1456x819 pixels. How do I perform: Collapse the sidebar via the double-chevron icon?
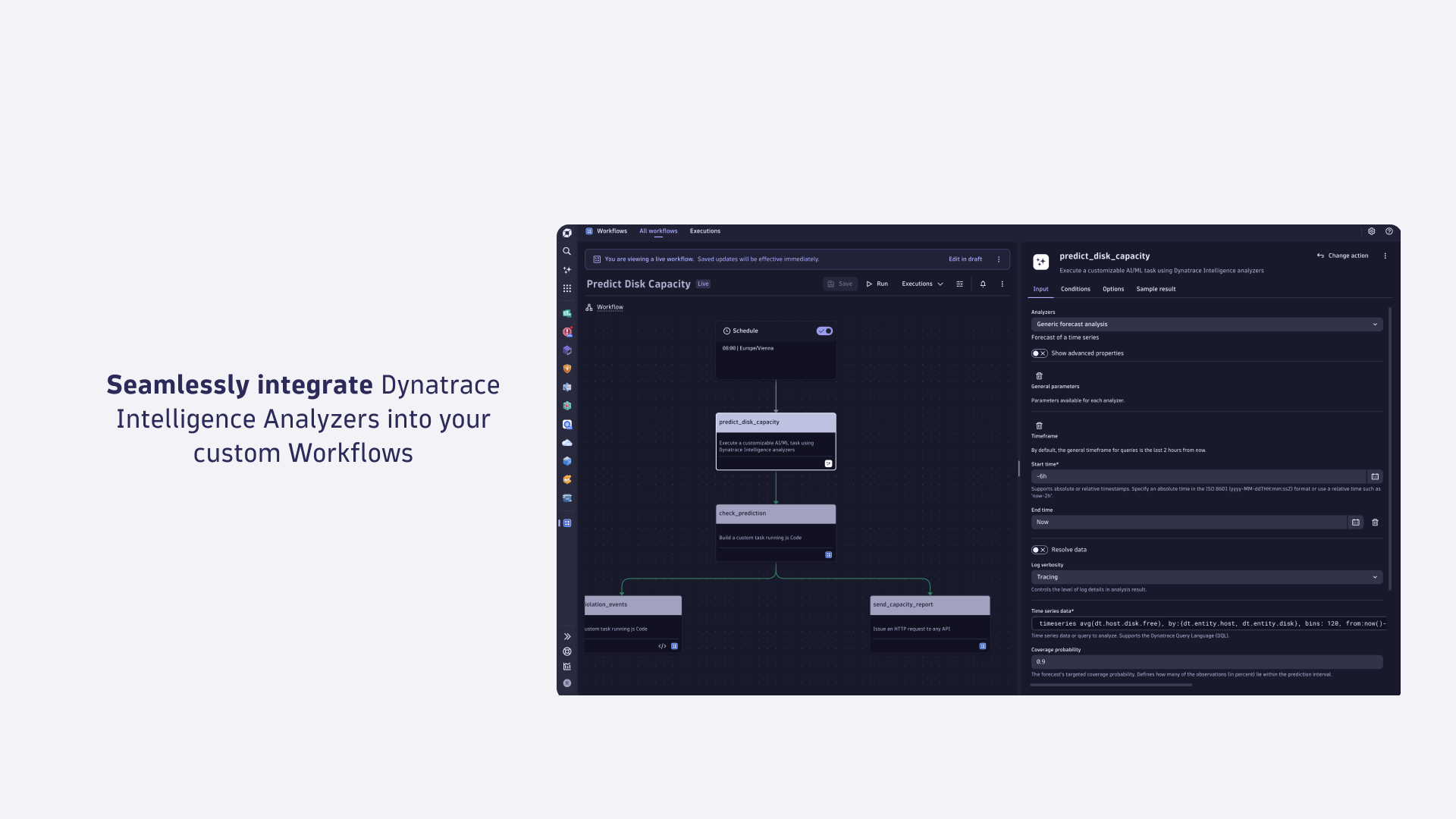(566, 636)
